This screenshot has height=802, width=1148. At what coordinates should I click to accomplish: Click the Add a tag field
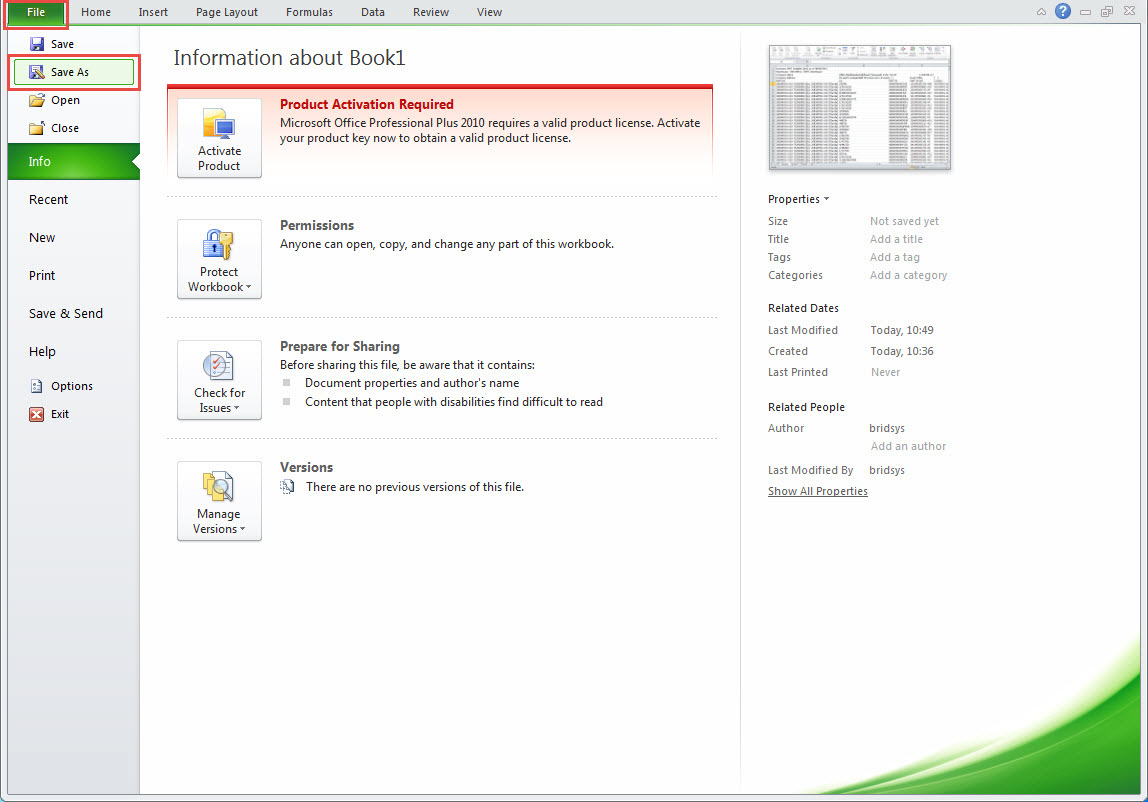(x=895, y=258)
